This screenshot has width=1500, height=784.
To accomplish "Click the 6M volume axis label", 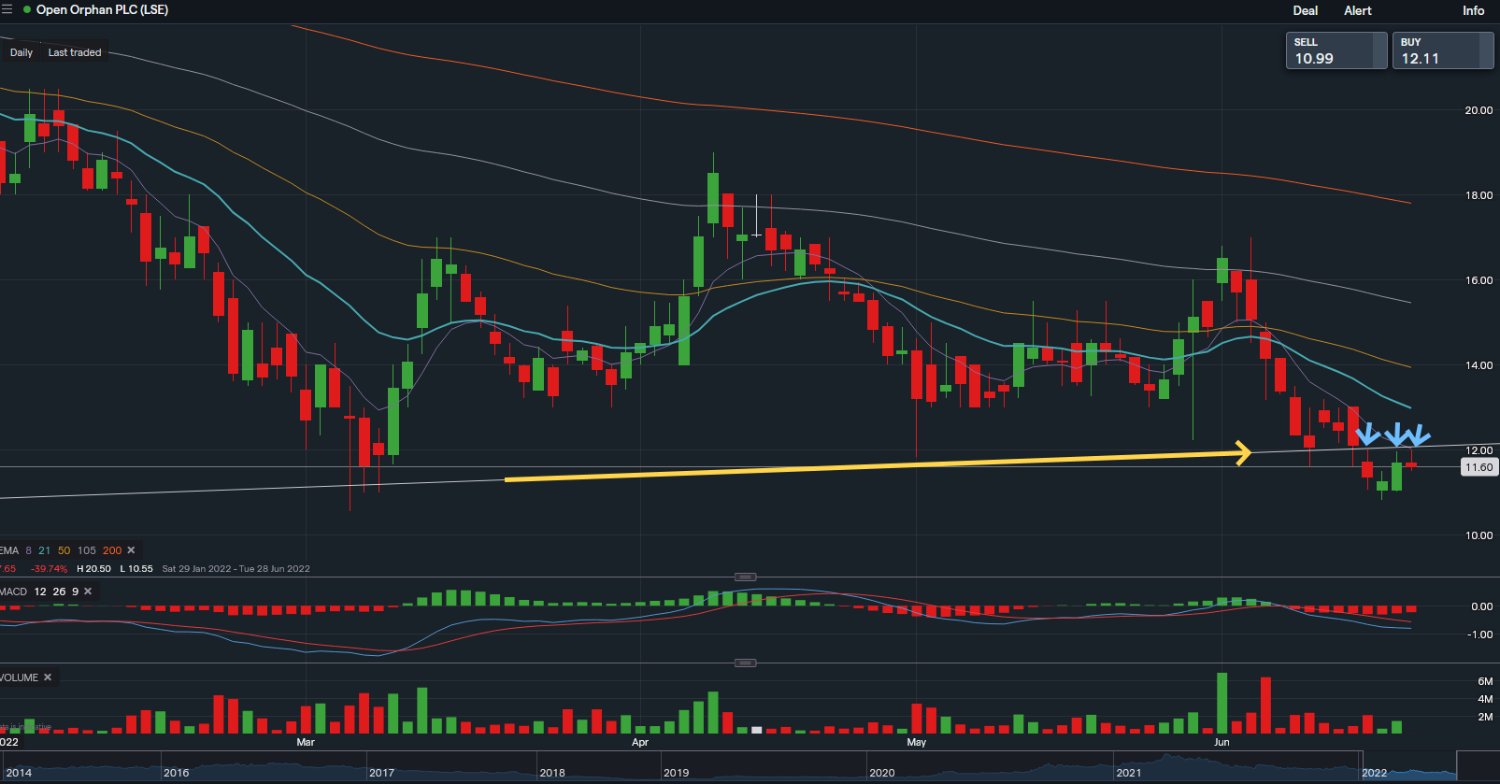I will coord(1484,681).
